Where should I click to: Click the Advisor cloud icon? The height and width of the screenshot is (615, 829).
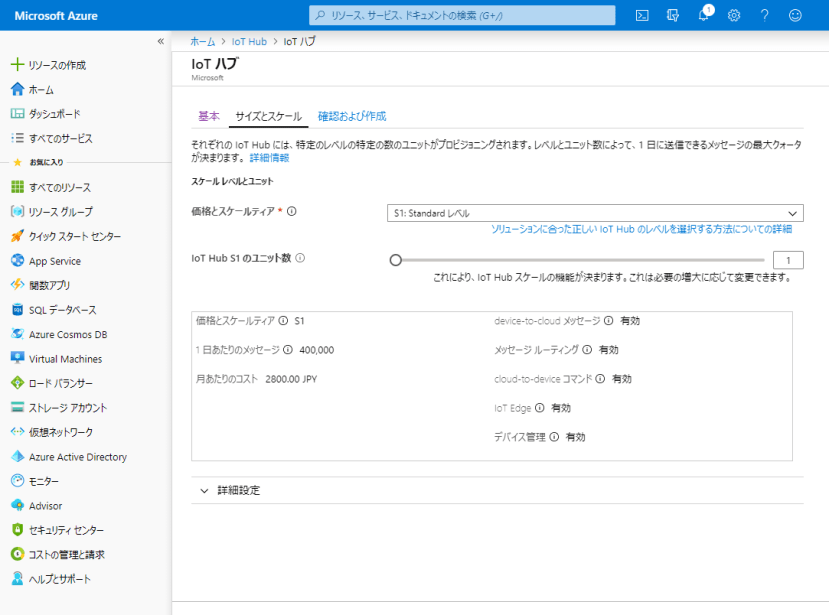[x=17, y=506]
